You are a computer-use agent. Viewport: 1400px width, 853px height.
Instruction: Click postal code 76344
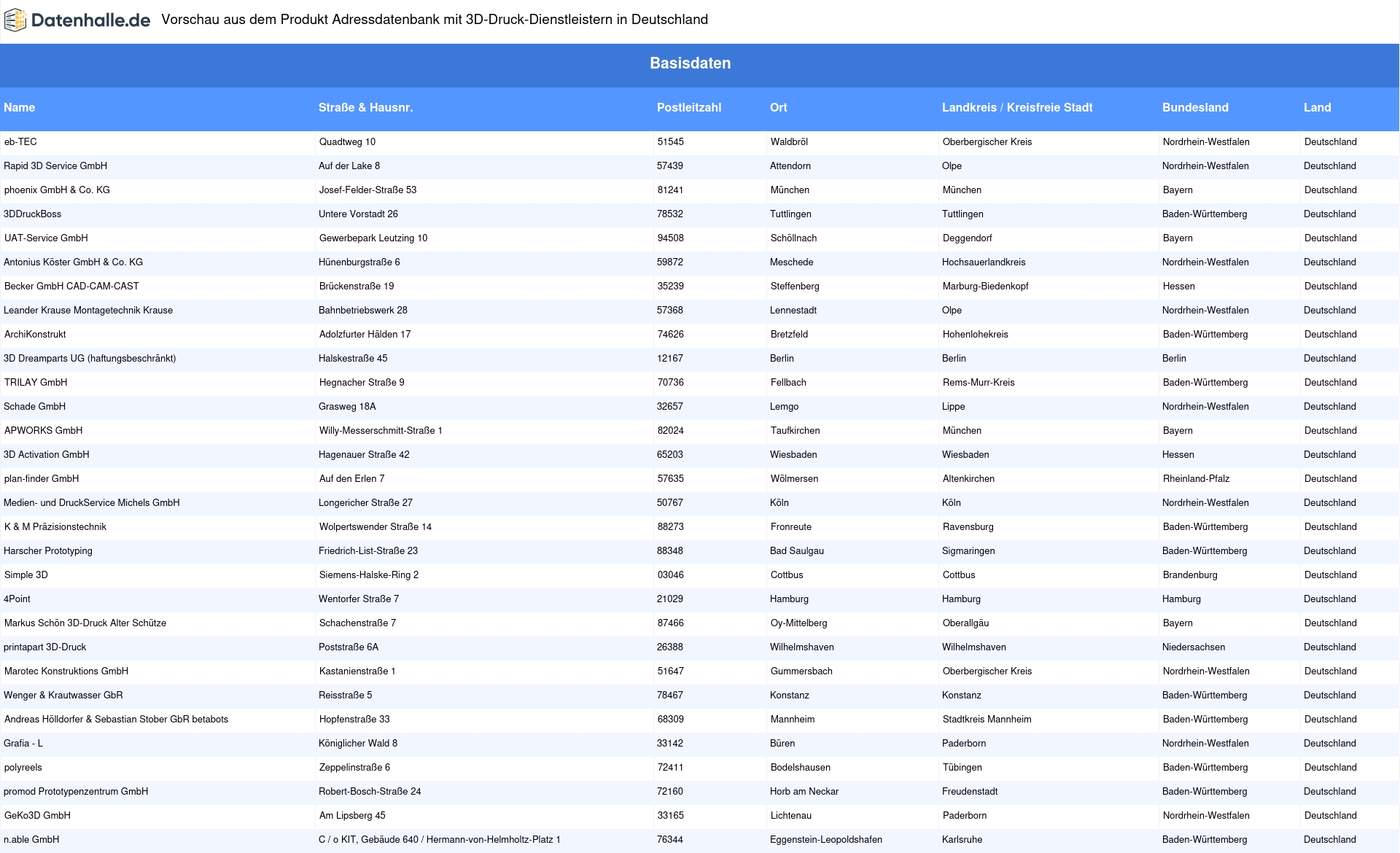click(x=670, y=840)
